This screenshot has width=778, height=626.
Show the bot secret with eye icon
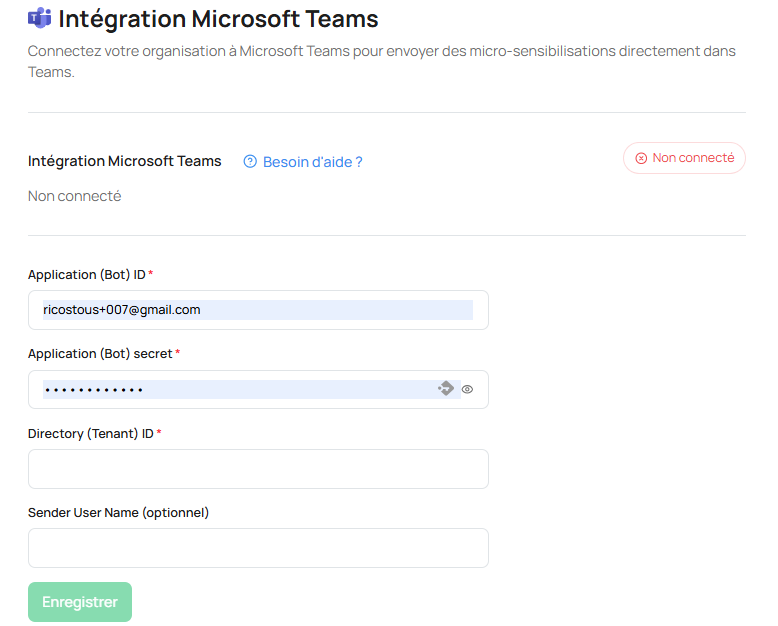point(467,389)
